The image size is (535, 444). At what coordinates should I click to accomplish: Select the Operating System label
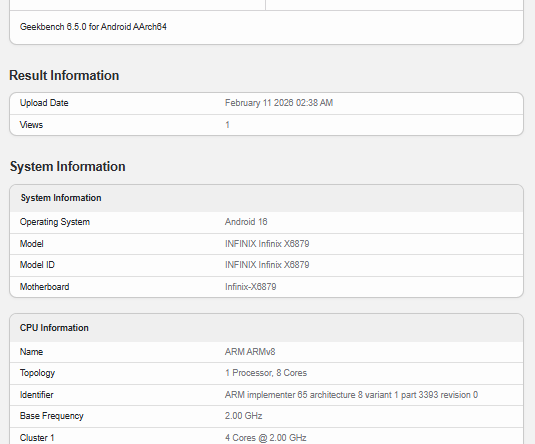pos(55,222)
